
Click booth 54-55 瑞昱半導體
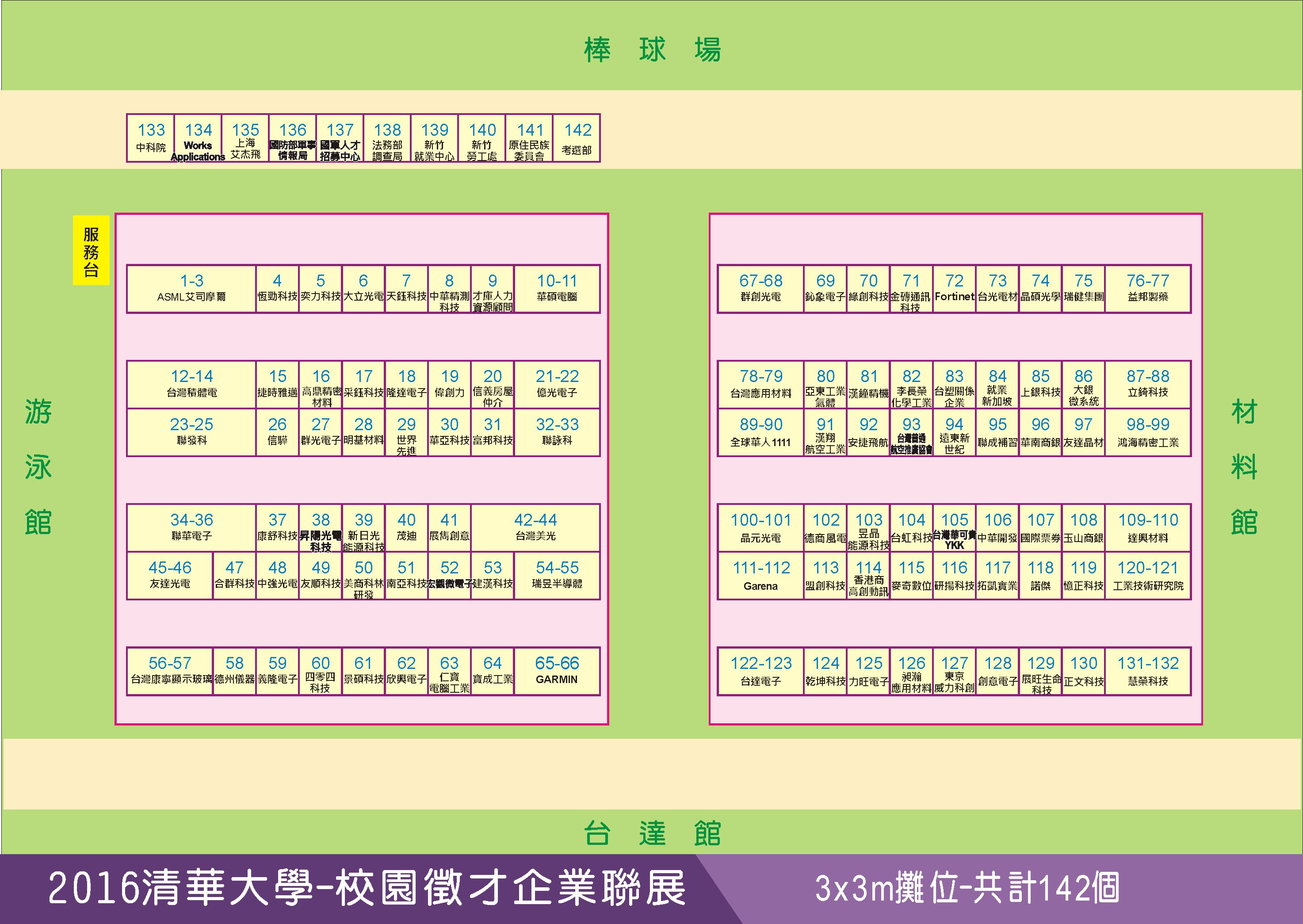pos(557,575)
